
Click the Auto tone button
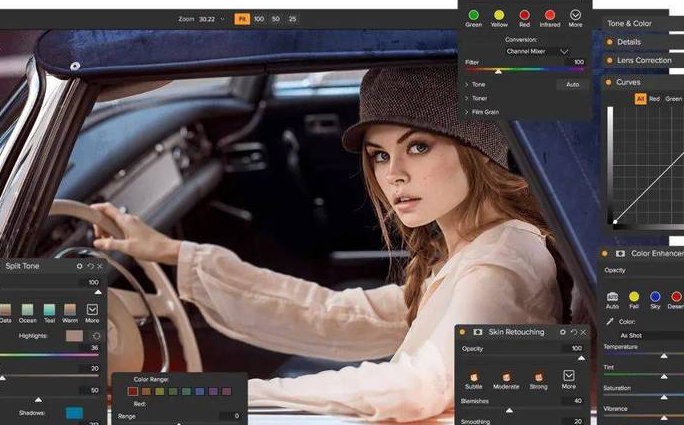point(572,84)
